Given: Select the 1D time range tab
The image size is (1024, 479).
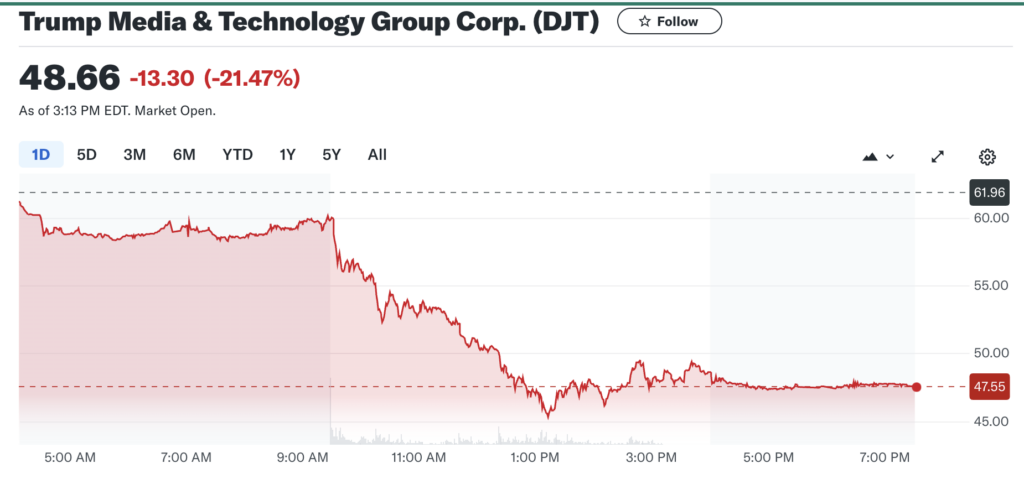Looking at the screenshot, I should [x=41, y=154].
